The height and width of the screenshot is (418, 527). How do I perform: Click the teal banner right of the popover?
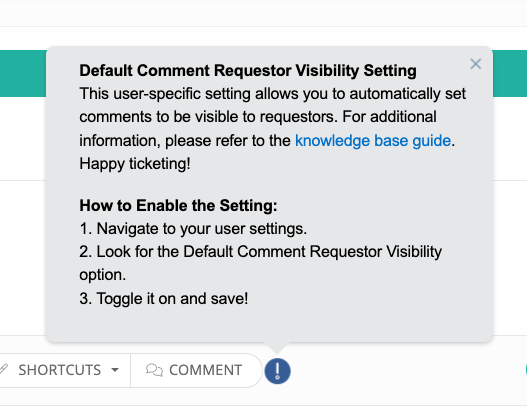point(510,73)
